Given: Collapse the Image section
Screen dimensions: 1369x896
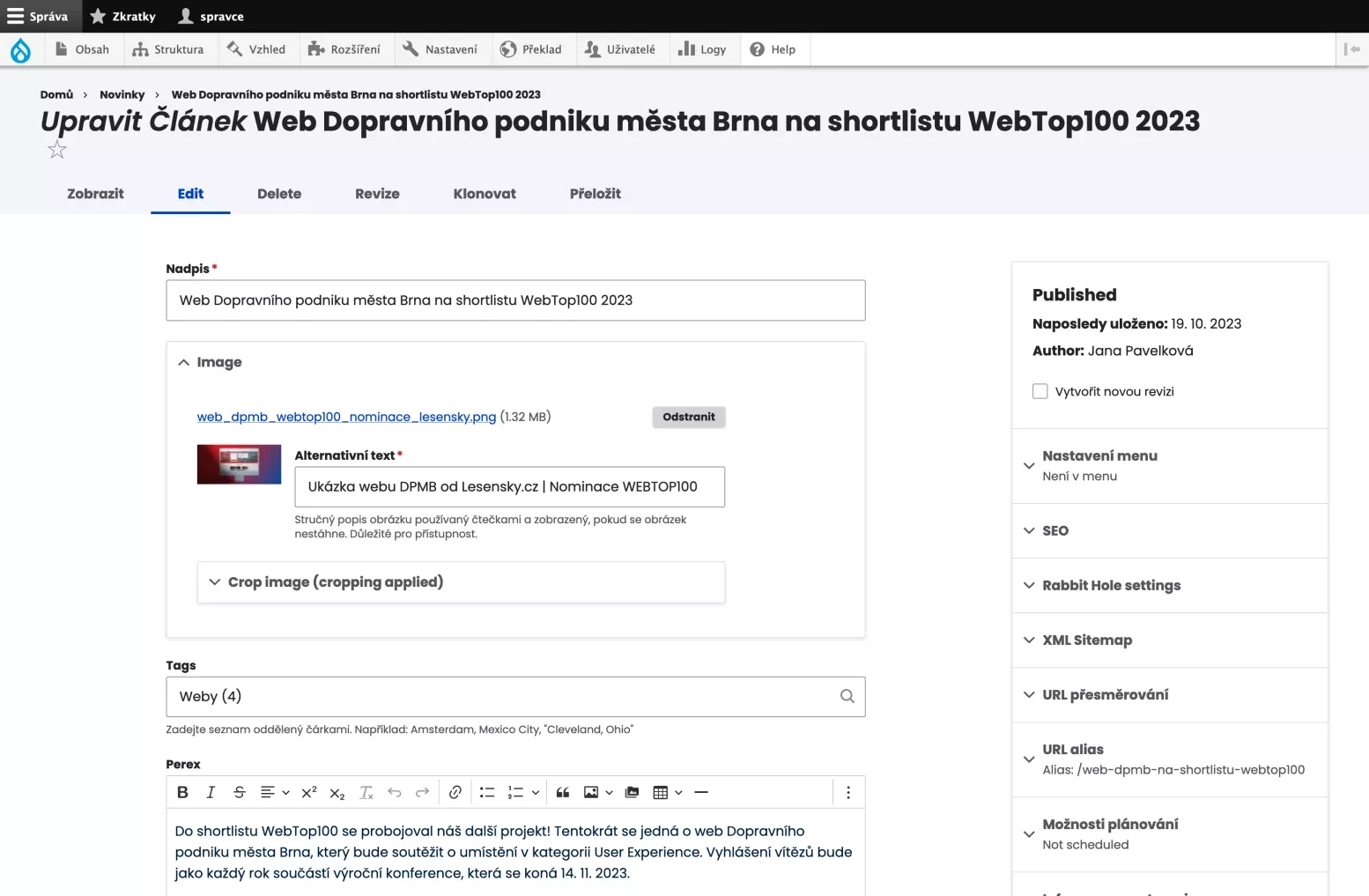Looking at the screenshot, I should pos(210,362).
